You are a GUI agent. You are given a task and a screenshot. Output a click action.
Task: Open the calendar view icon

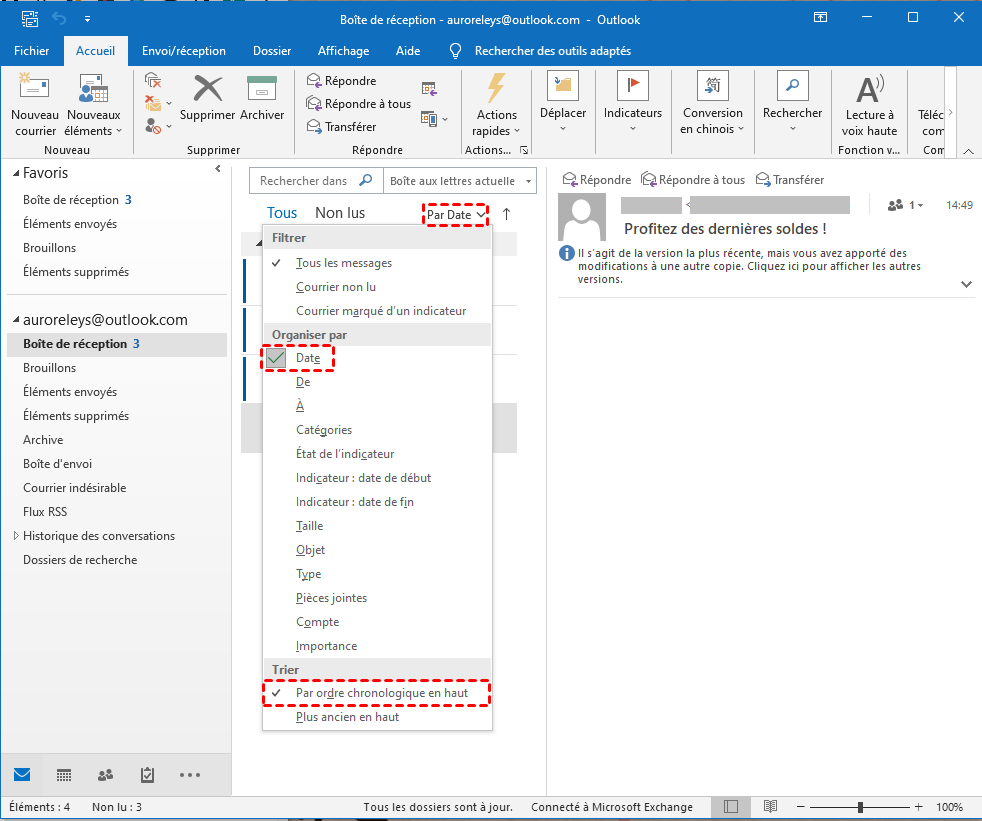[63, 775]
